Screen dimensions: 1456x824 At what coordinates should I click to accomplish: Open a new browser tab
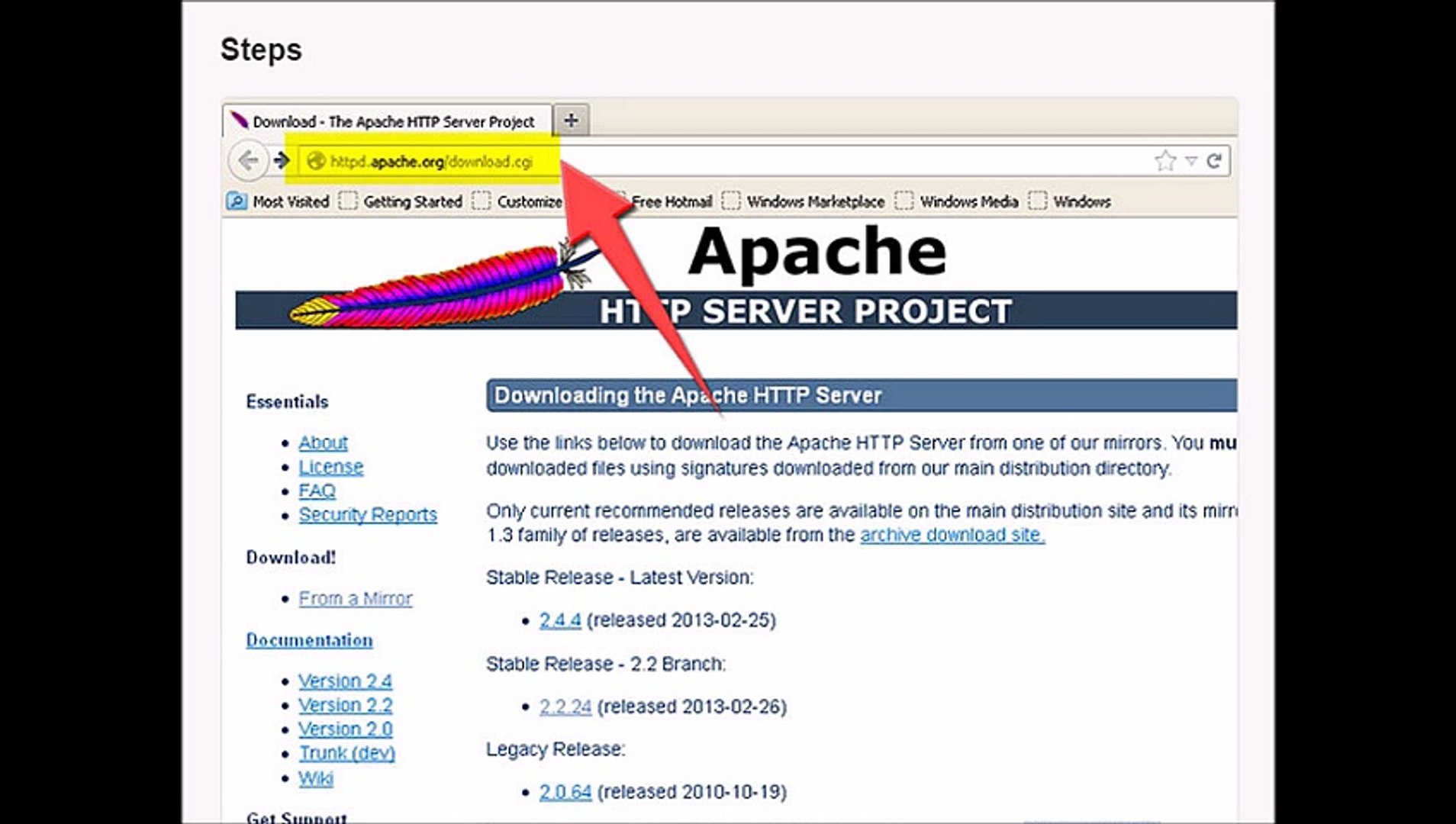point(572,120)
